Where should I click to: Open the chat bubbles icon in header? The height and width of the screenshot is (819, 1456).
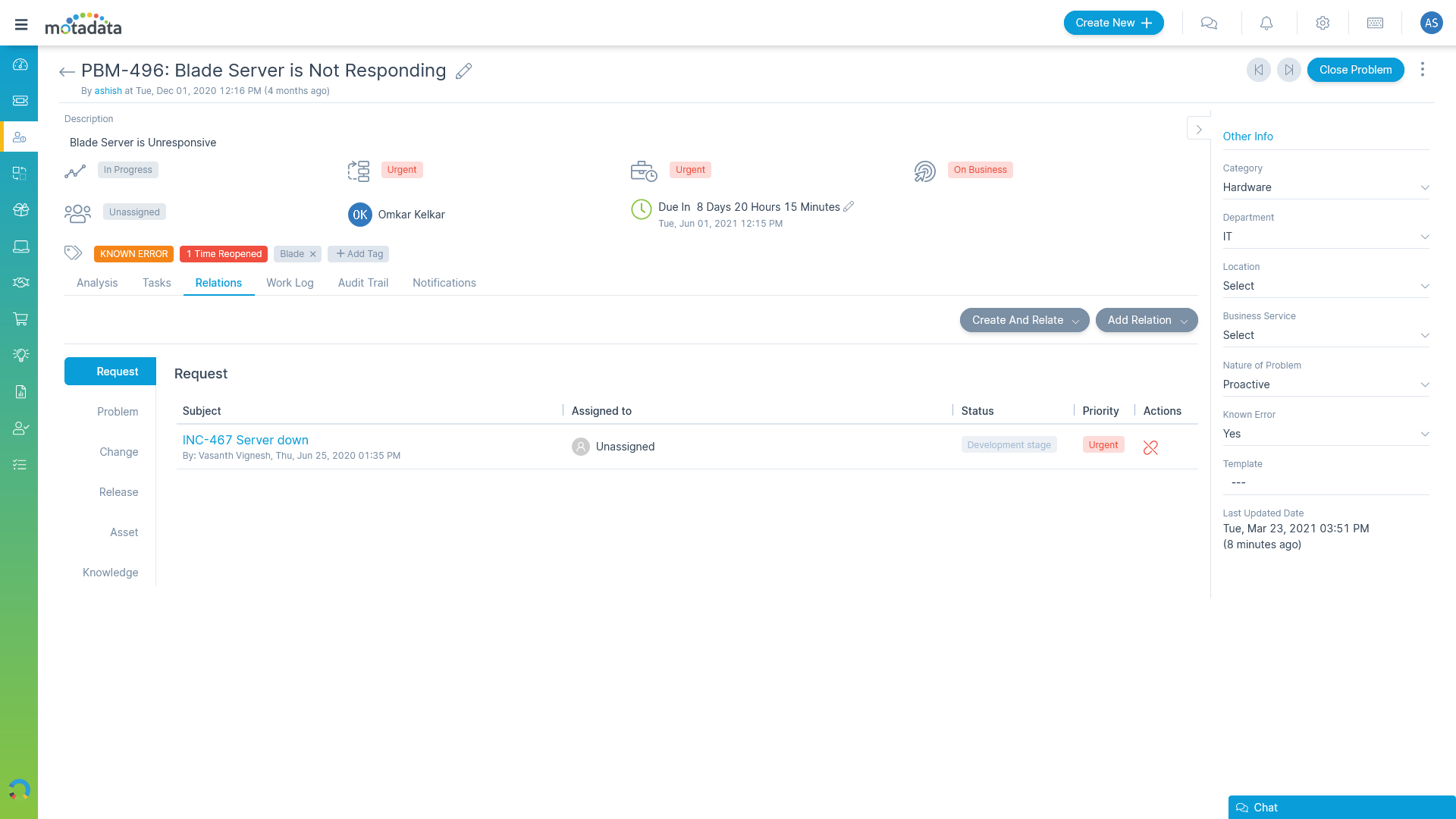1209,23
